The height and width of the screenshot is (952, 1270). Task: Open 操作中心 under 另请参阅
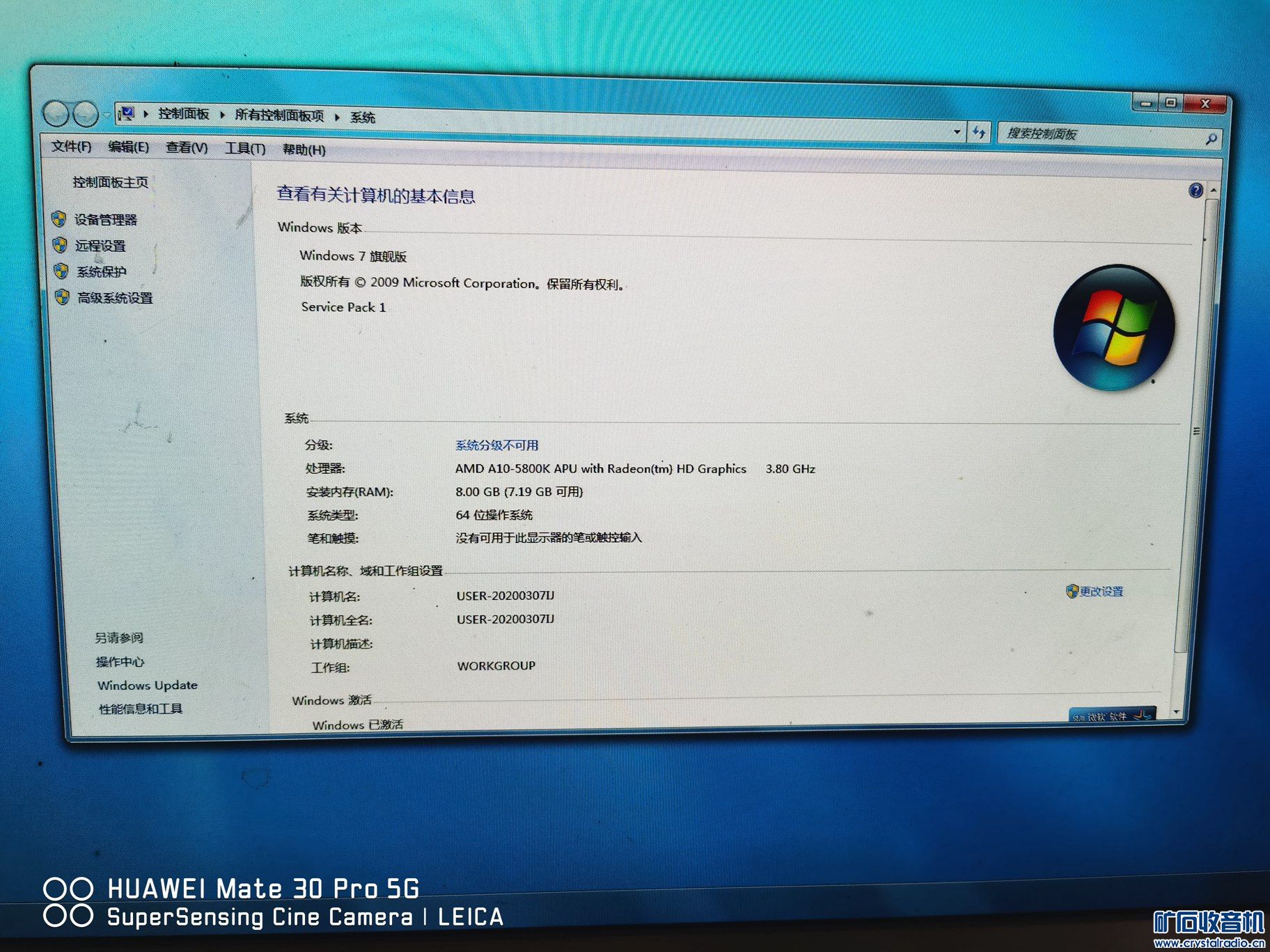pyautogui.click(x=120, y=662)
